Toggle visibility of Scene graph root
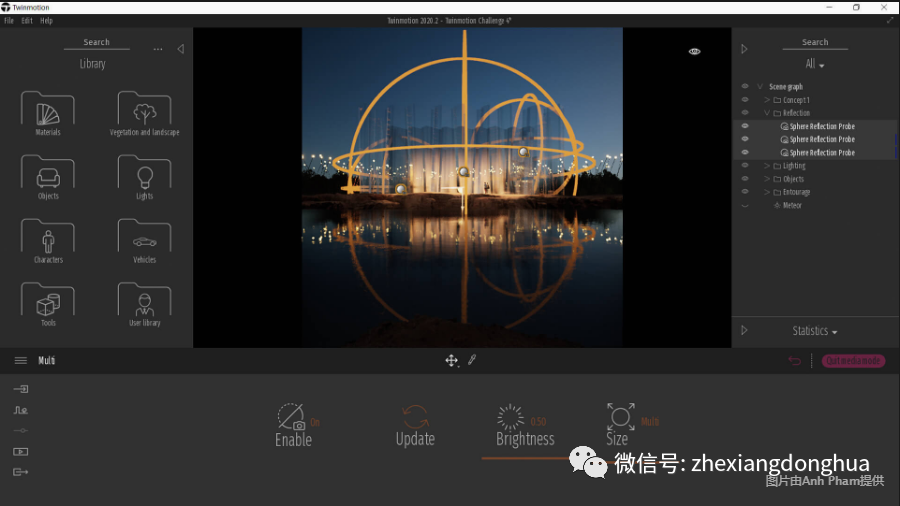The height and width of the screenshot is (506, 900). point(745,87)
